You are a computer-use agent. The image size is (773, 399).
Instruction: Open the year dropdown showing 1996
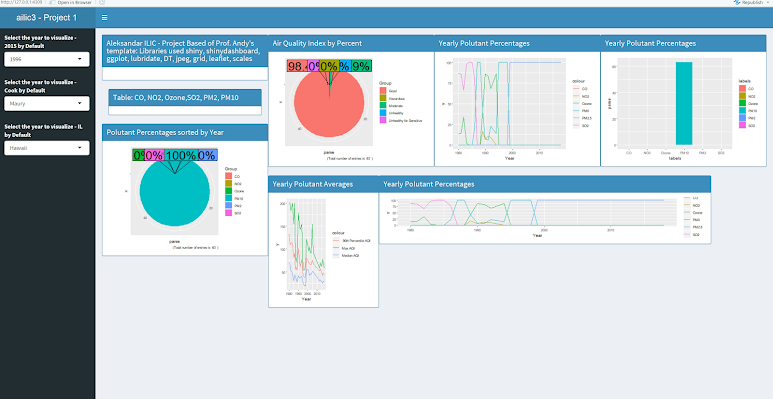47,59
